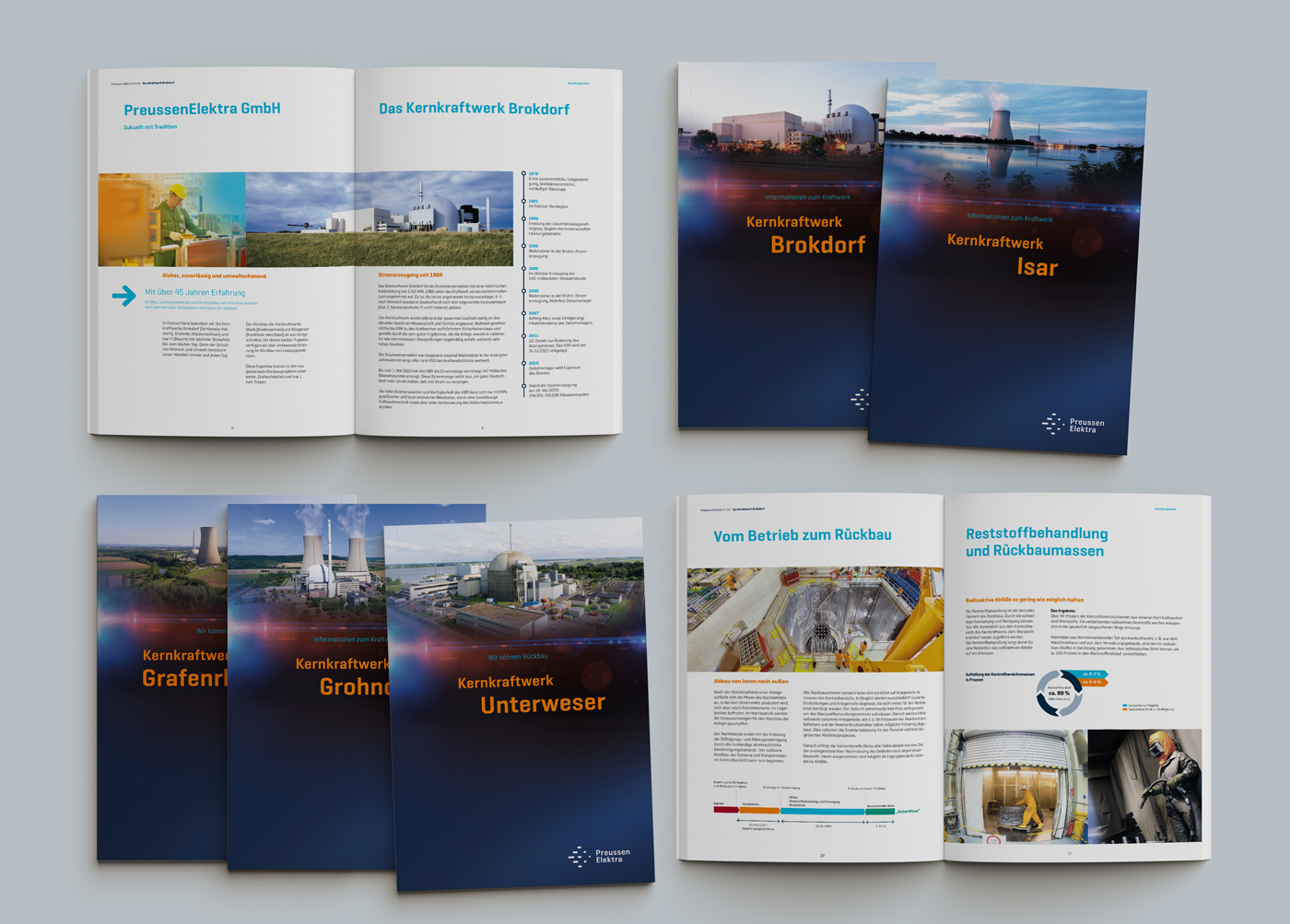Click the 'Vom Betrieb zum Rückbau' heading
Image resolution: width=1290 pixels, height=924 pixels.
802,535
